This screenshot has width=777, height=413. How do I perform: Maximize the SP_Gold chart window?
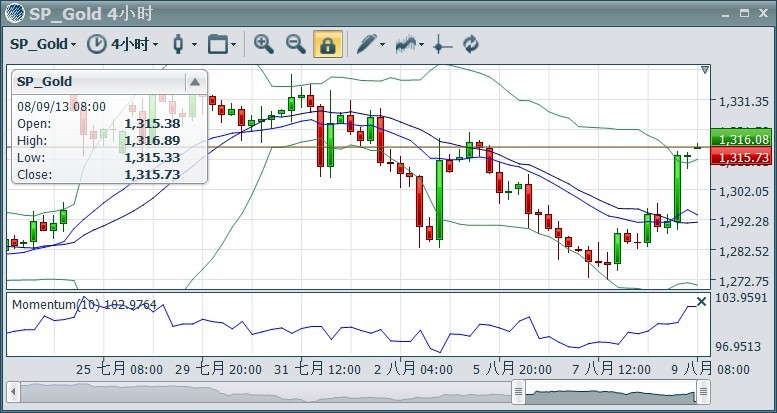coord(744,13)
